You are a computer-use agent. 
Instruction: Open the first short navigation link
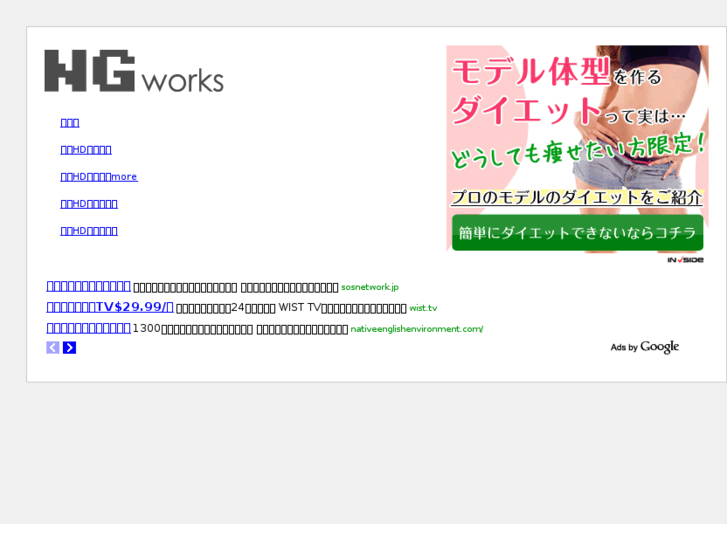(70, 123)
